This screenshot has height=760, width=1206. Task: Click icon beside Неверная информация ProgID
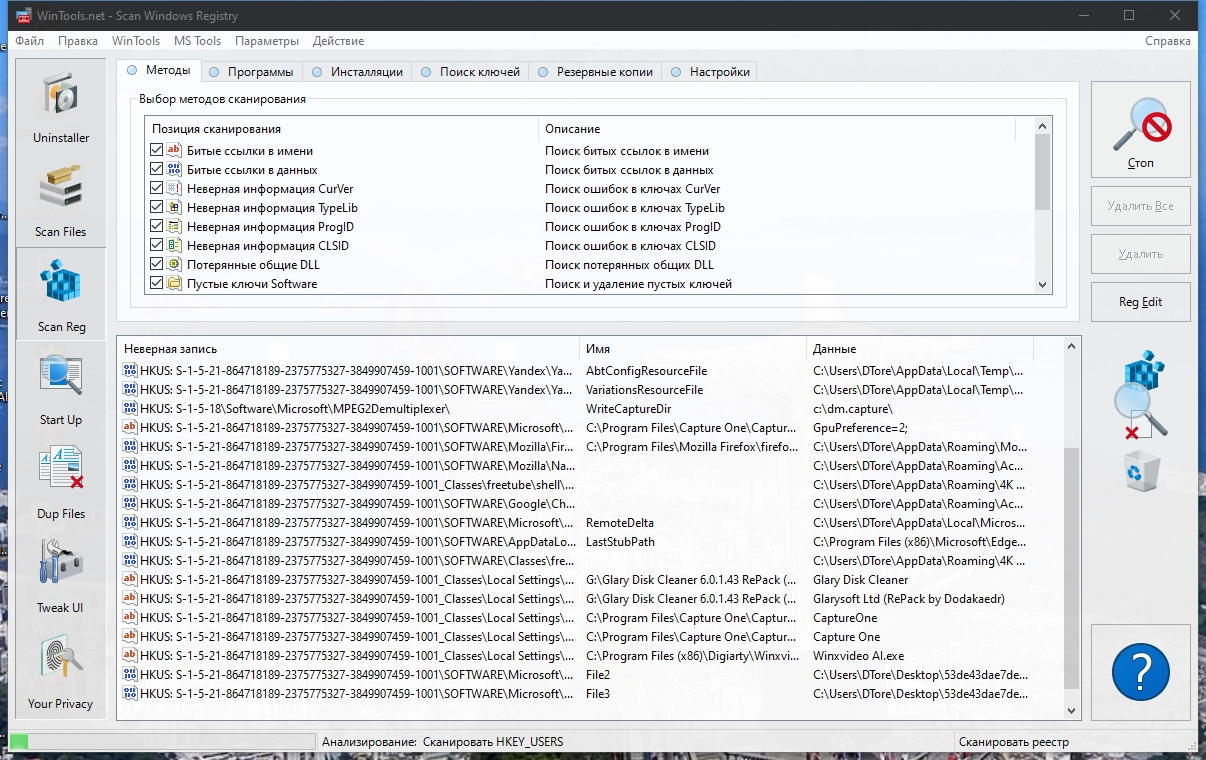coord(173,227)
